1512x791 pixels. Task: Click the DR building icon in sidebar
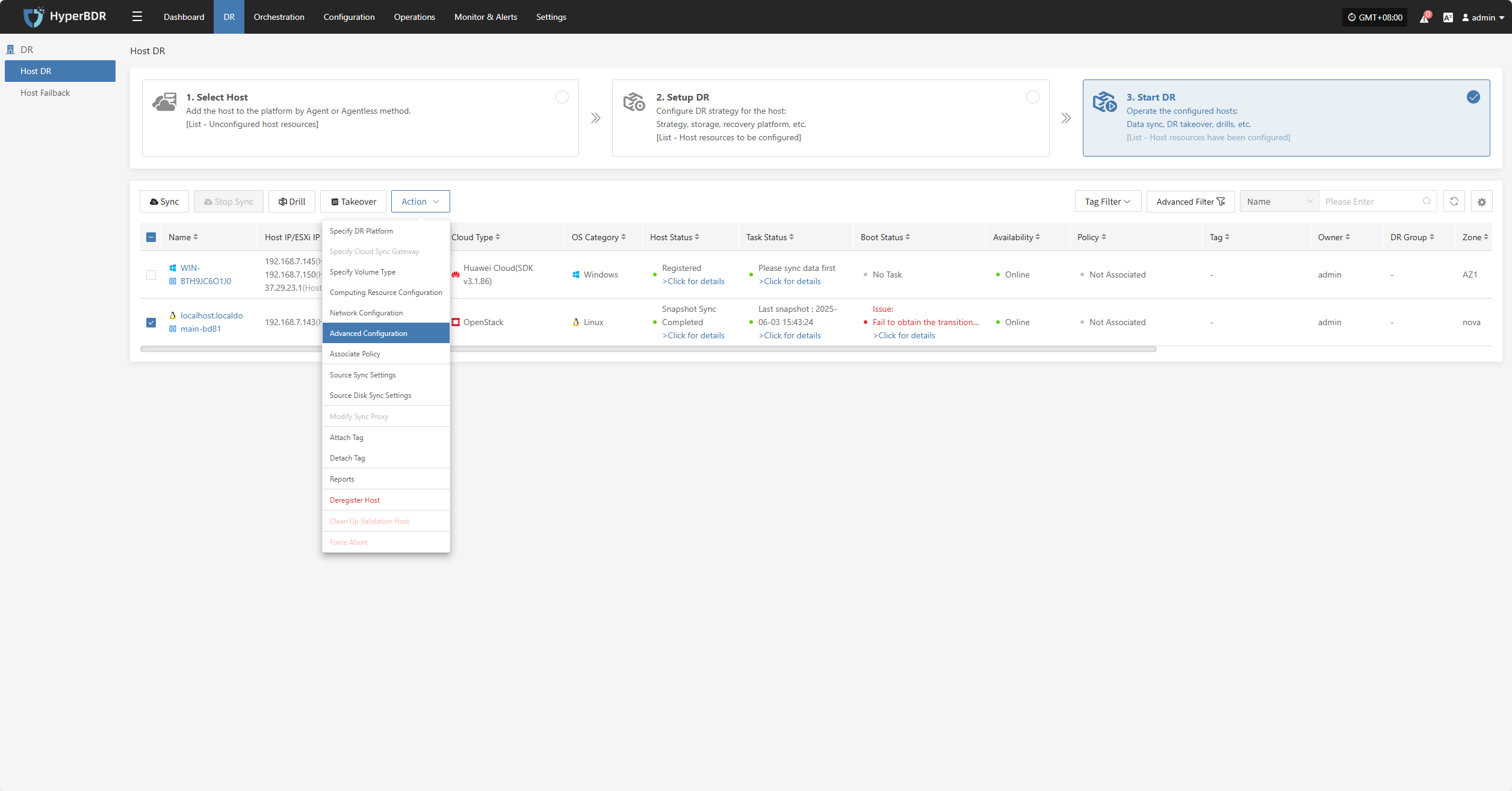10,49
